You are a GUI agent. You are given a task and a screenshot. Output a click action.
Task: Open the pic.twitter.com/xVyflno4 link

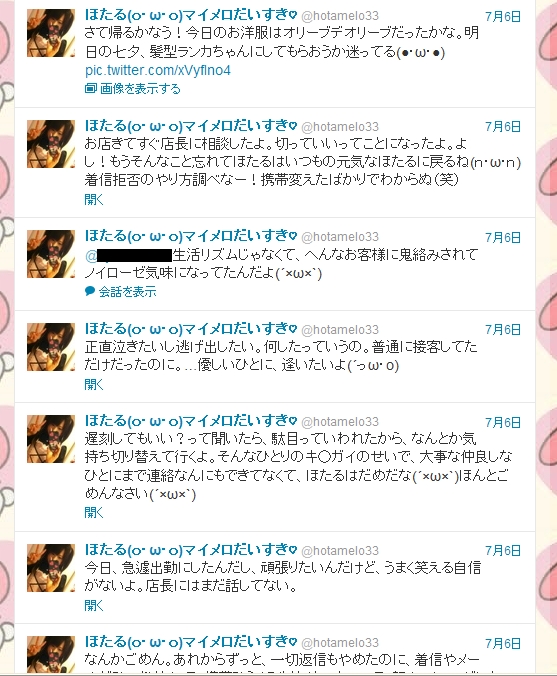point(158,70)
